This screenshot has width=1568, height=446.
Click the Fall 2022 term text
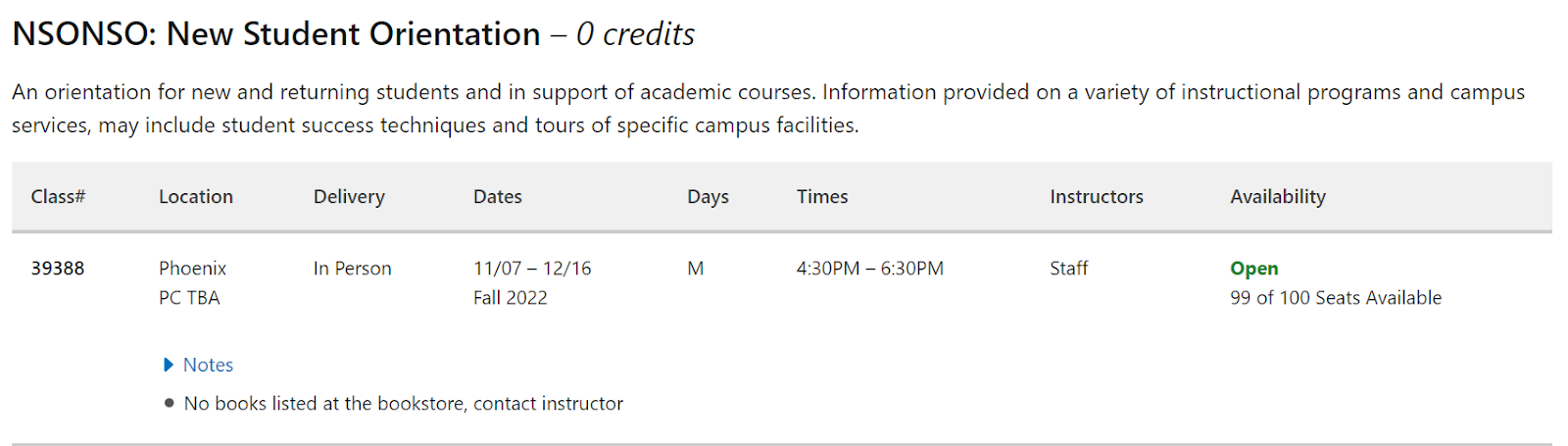[511, 298]
